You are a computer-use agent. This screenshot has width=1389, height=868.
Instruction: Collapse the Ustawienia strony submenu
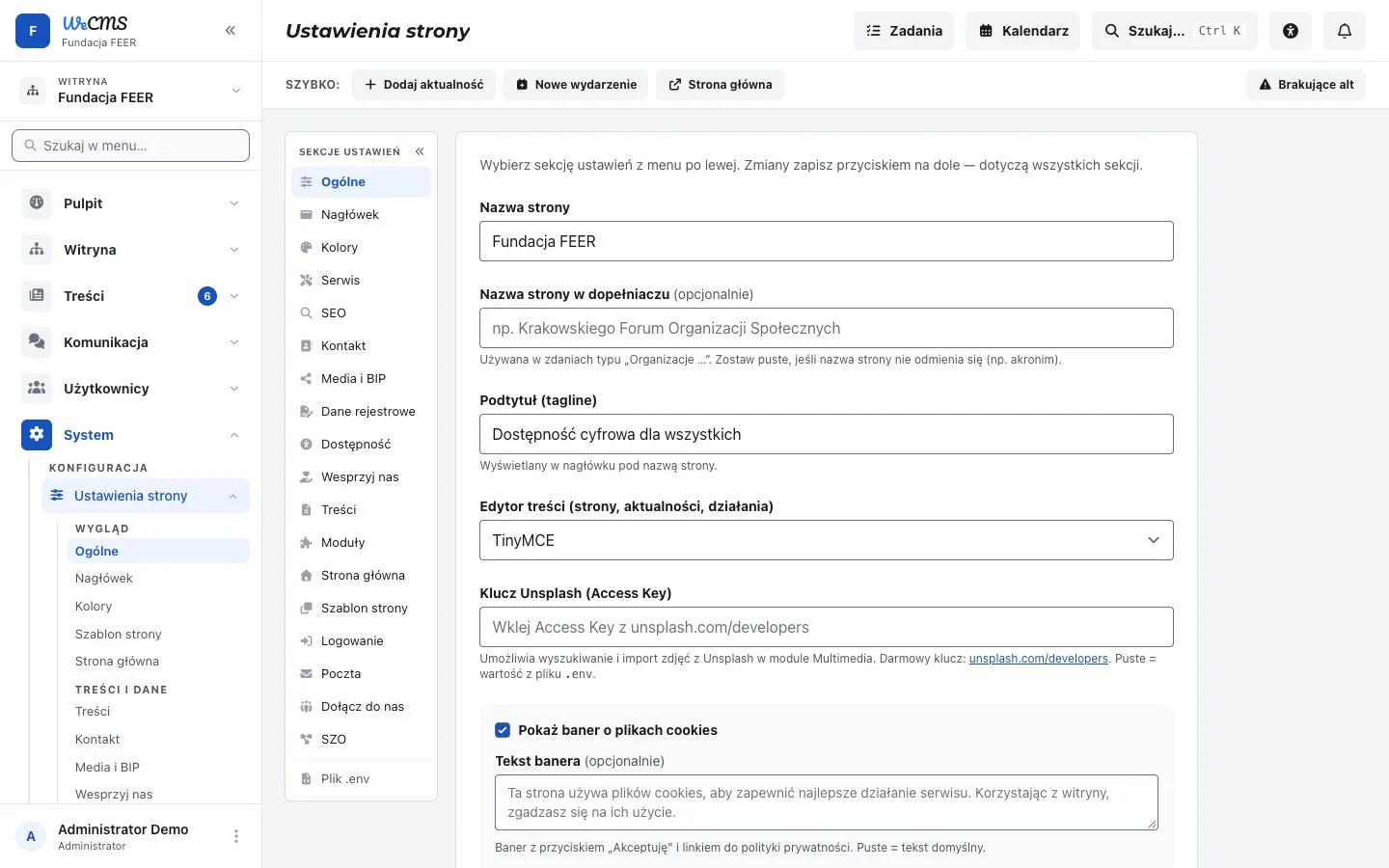click(x=233, y=496)
